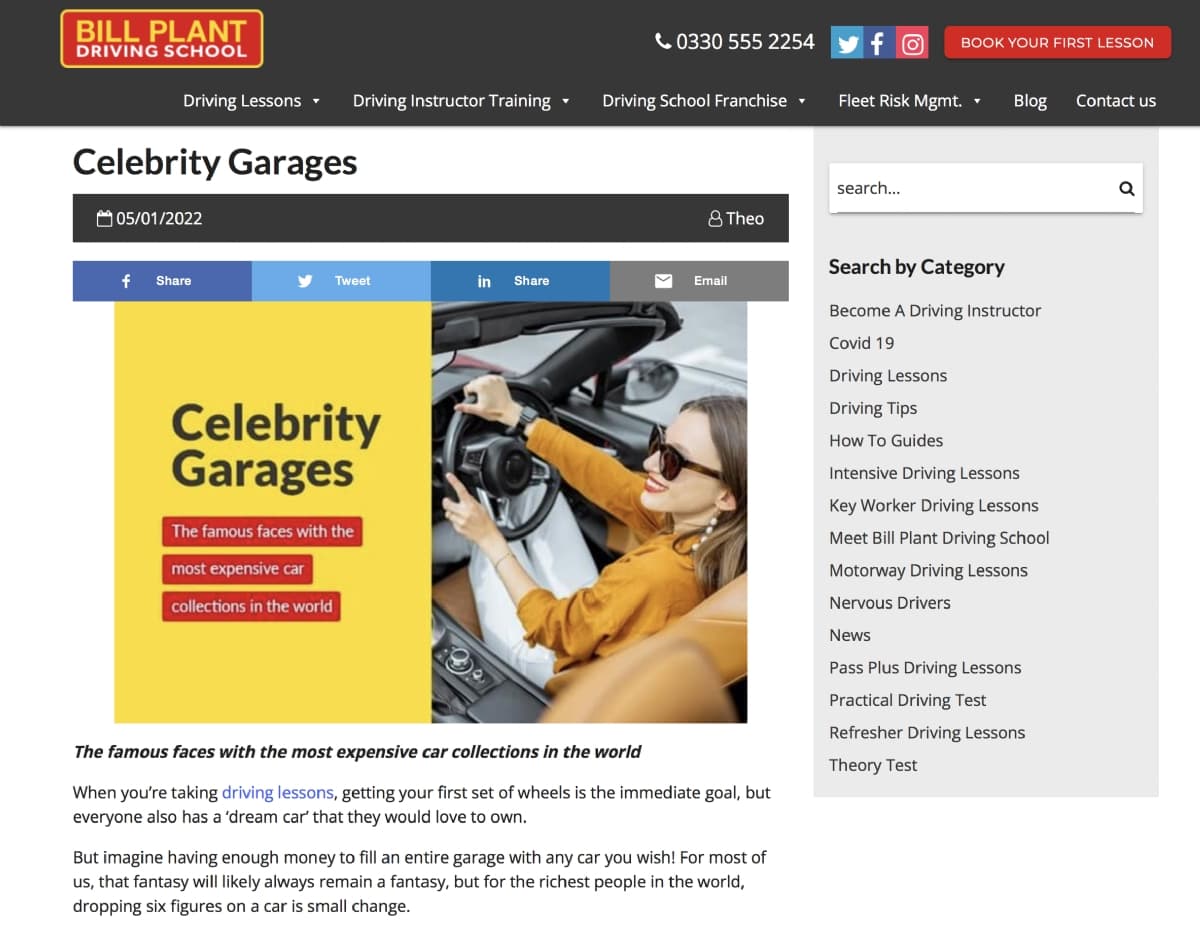Follow the 'driving lessons' text link
Screen dimensions: 1200x929
(278, 792)
